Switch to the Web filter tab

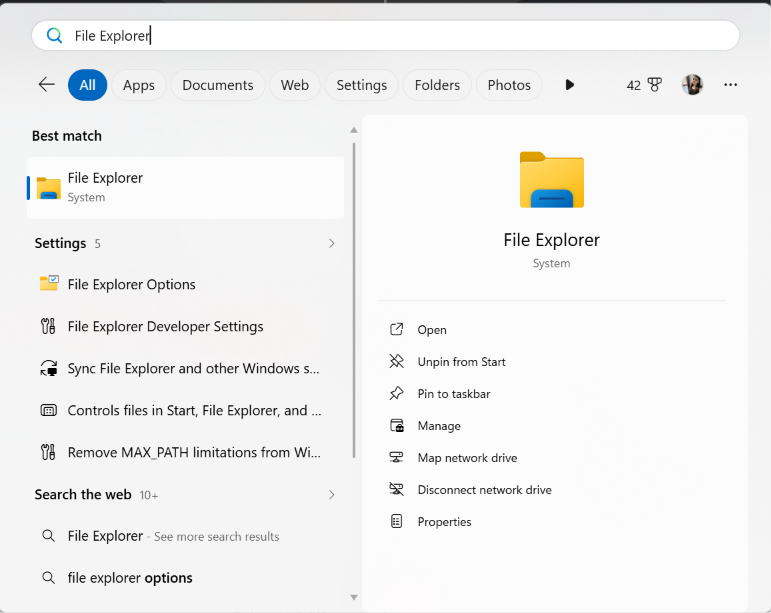click(295, 85)
